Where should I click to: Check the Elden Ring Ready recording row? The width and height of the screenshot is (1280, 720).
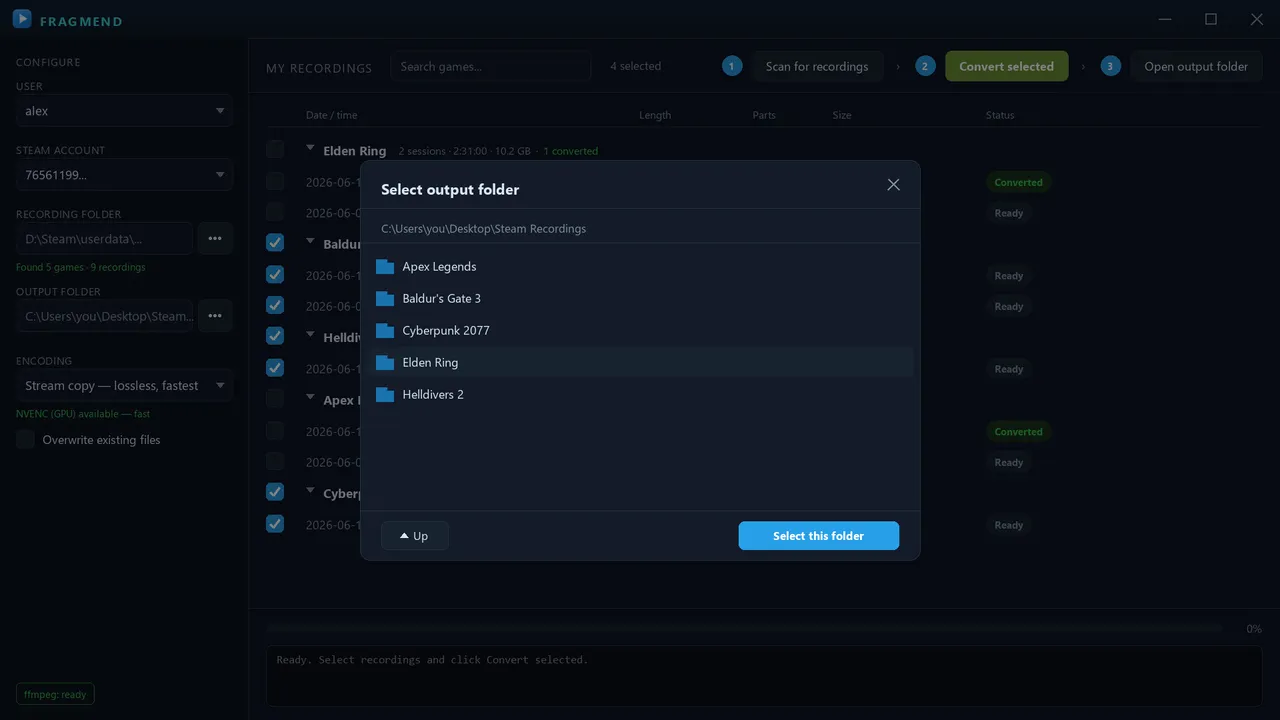click(x=275, y=212)
